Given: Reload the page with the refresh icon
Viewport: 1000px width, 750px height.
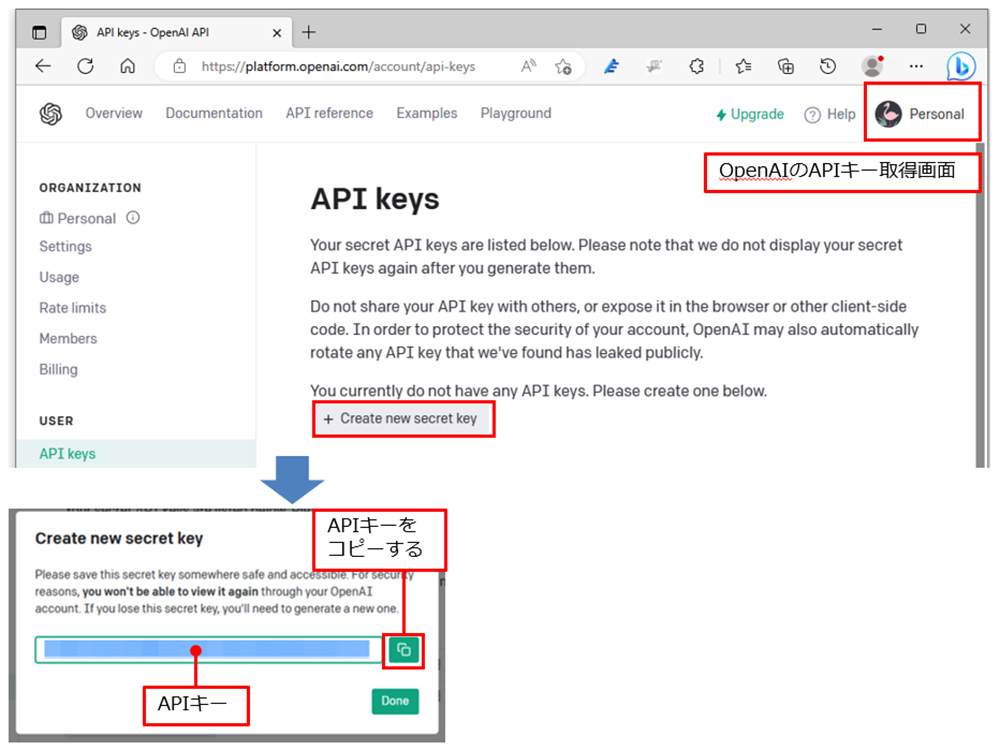Looking at the screenshot, I should (x=85, y=66).
